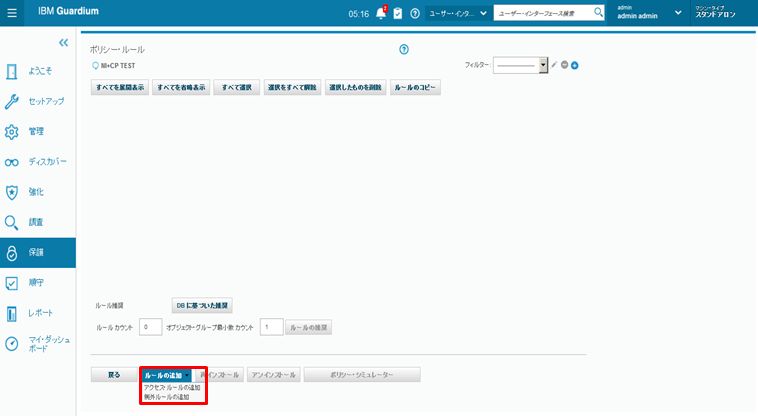Viewport: 758px width, 416px height.
Task: Click the header help question mark icon
Action: pyautogui.click(x=414, y=13)
